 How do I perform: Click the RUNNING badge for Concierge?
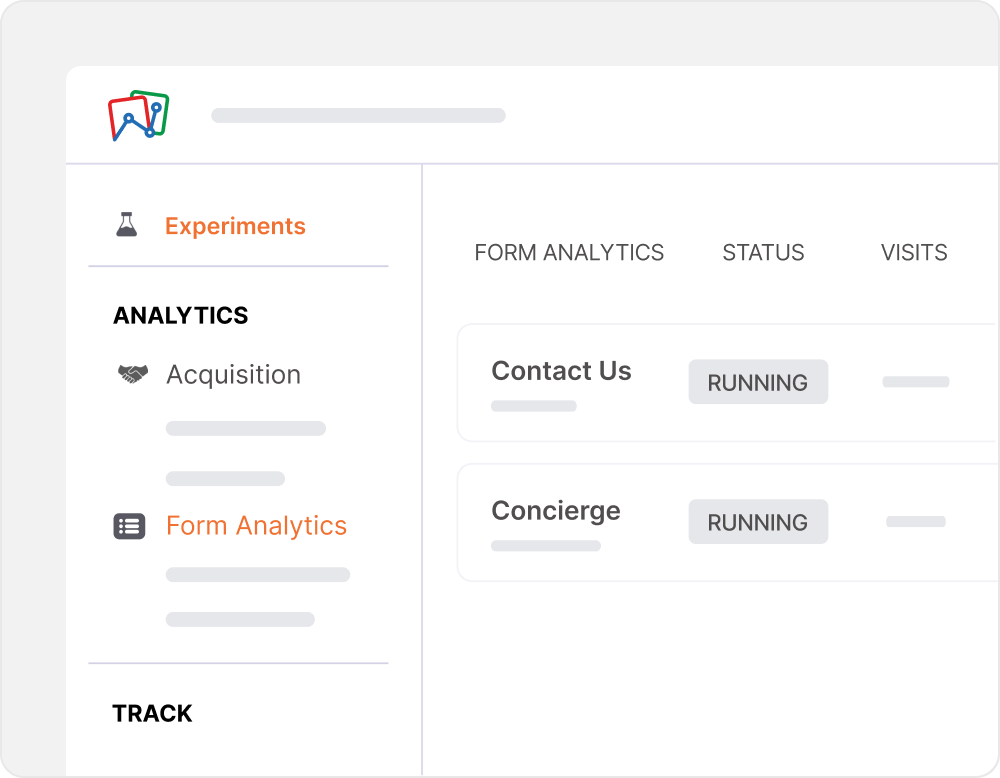click(x=758, y=522)
